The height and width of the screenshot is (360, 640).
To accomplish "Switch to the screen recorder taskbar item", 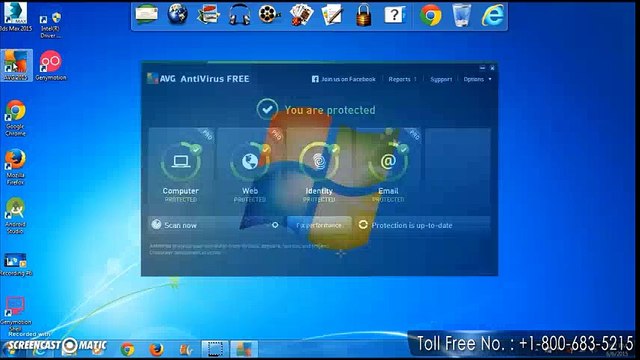I will pyautogui.click(x=215, y=349).
